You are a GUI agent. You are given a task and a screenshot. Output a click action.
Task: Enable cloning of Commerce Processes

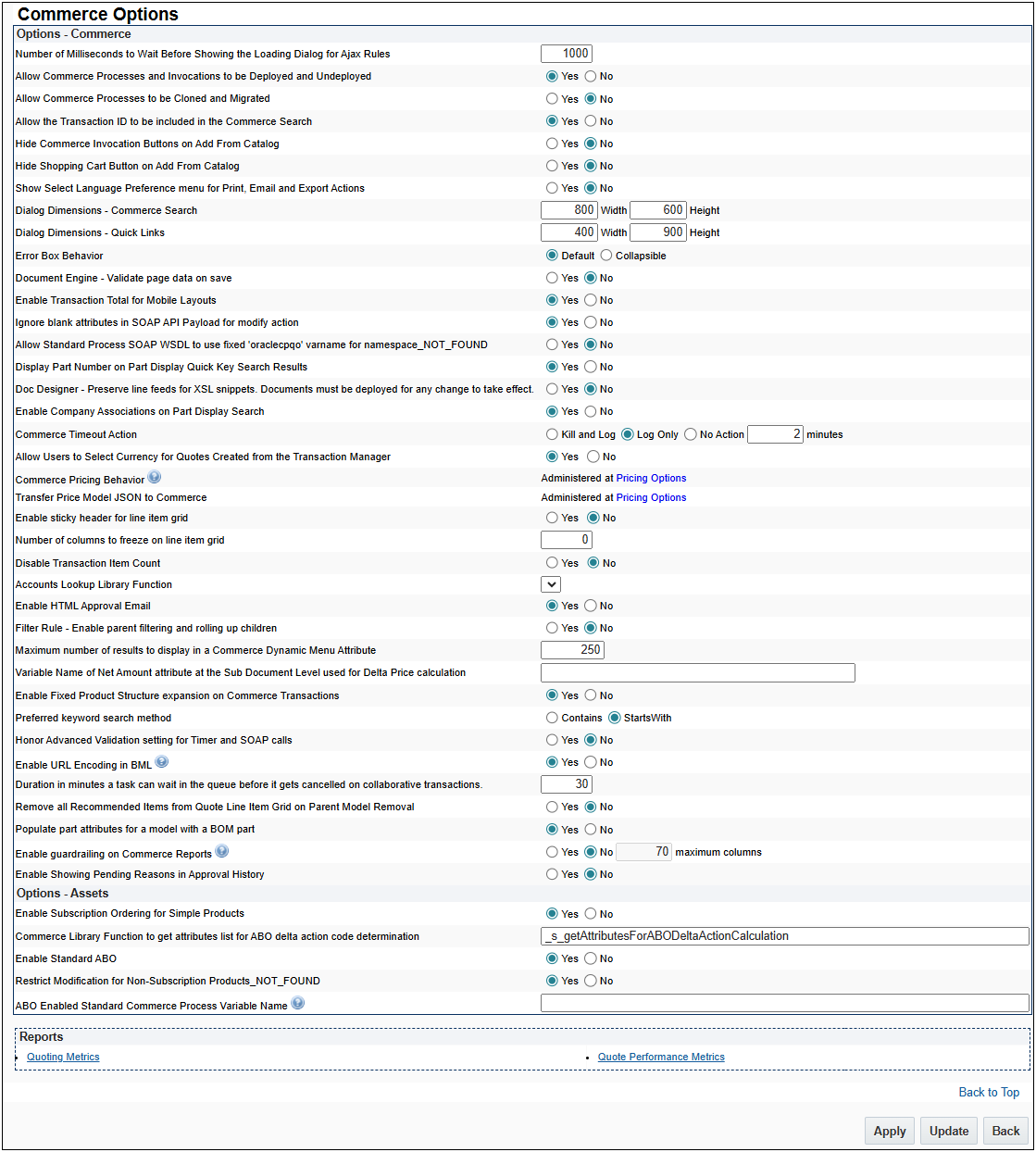point(553,98)
